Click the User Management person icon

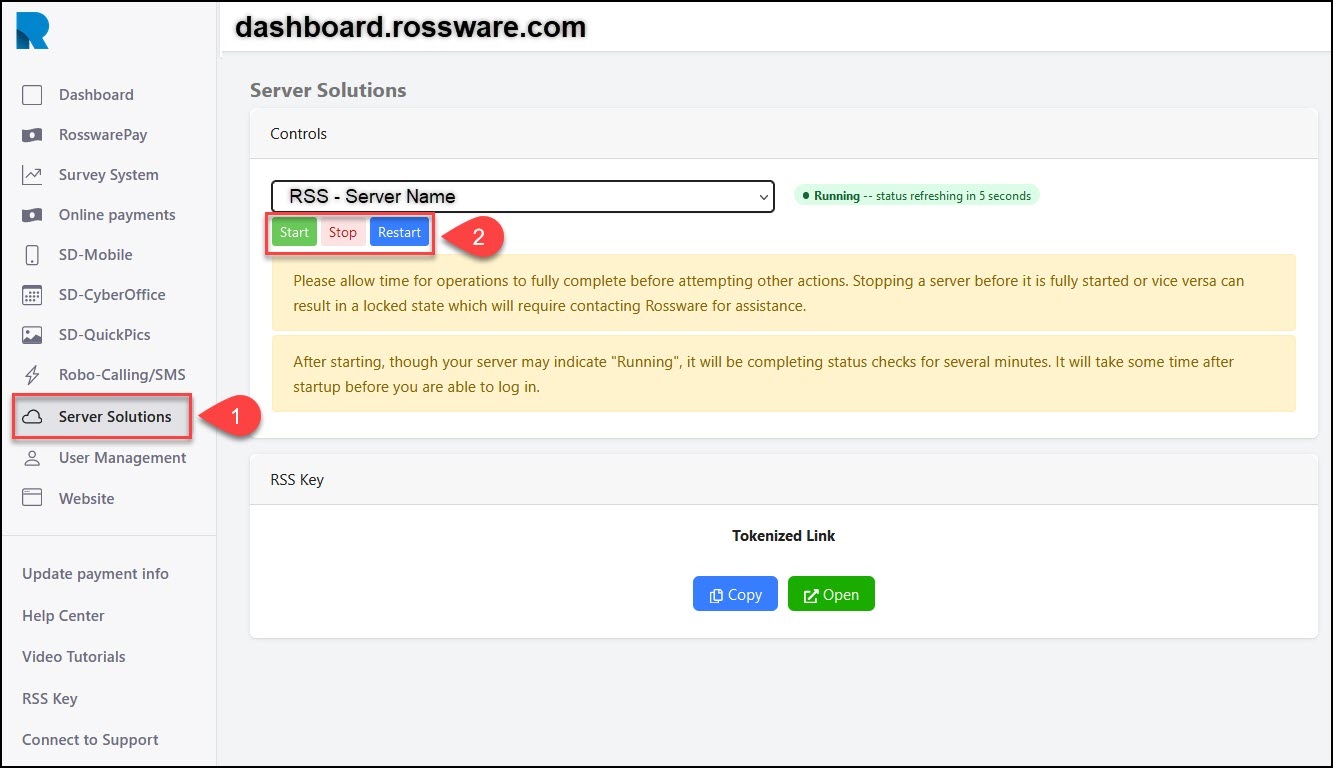[32, 458]
